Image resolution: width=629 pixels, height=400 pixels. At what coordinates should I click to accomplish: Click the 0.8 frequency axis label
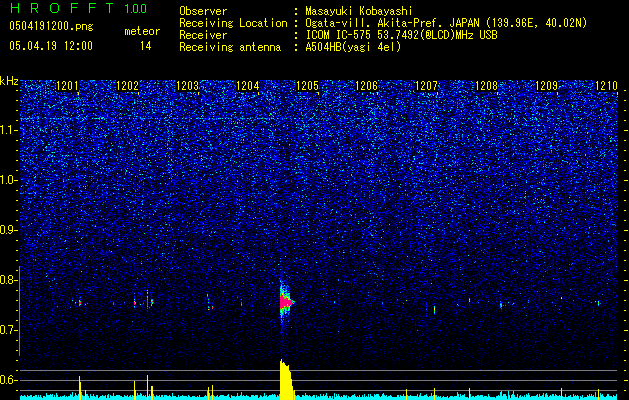point(8,280)
